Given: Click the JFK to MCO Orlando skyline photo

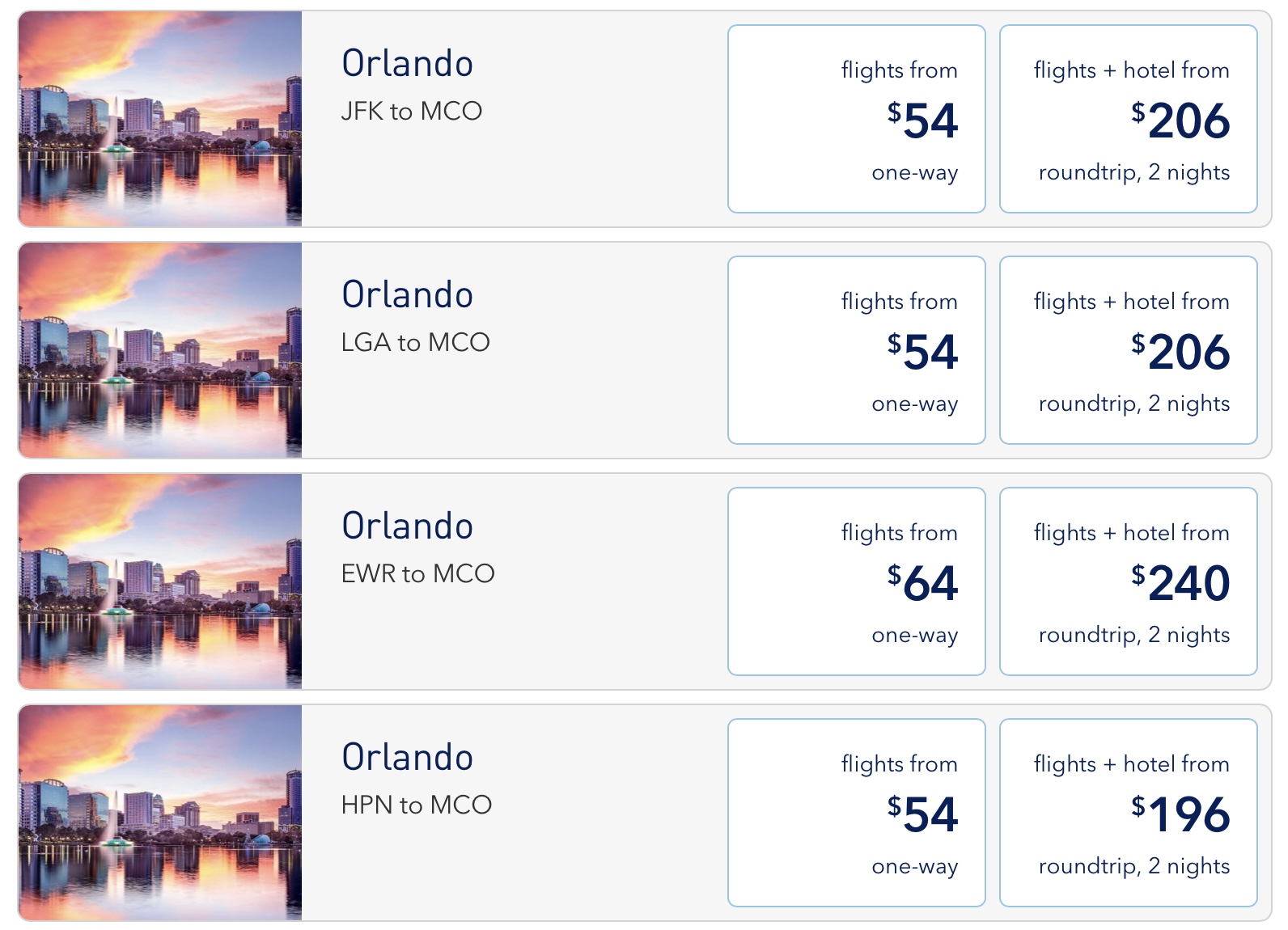Looking at the screenshot, I should [x=160, y=119].
